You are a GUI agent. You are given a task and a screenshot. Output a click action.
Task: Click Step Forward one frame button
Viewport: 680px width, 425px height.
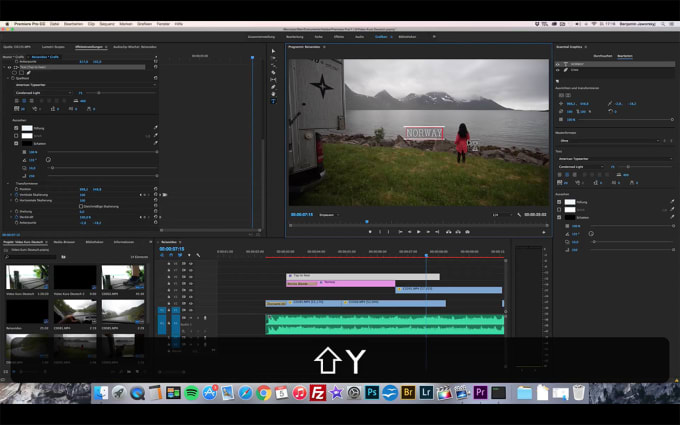coord(428,232)
